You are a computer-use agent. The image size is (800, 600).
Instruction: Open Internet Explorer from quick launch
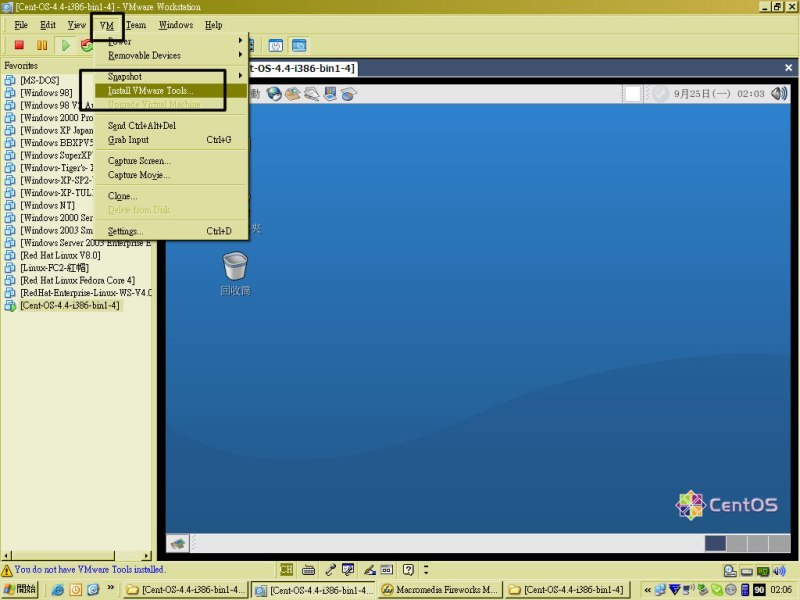58,590
